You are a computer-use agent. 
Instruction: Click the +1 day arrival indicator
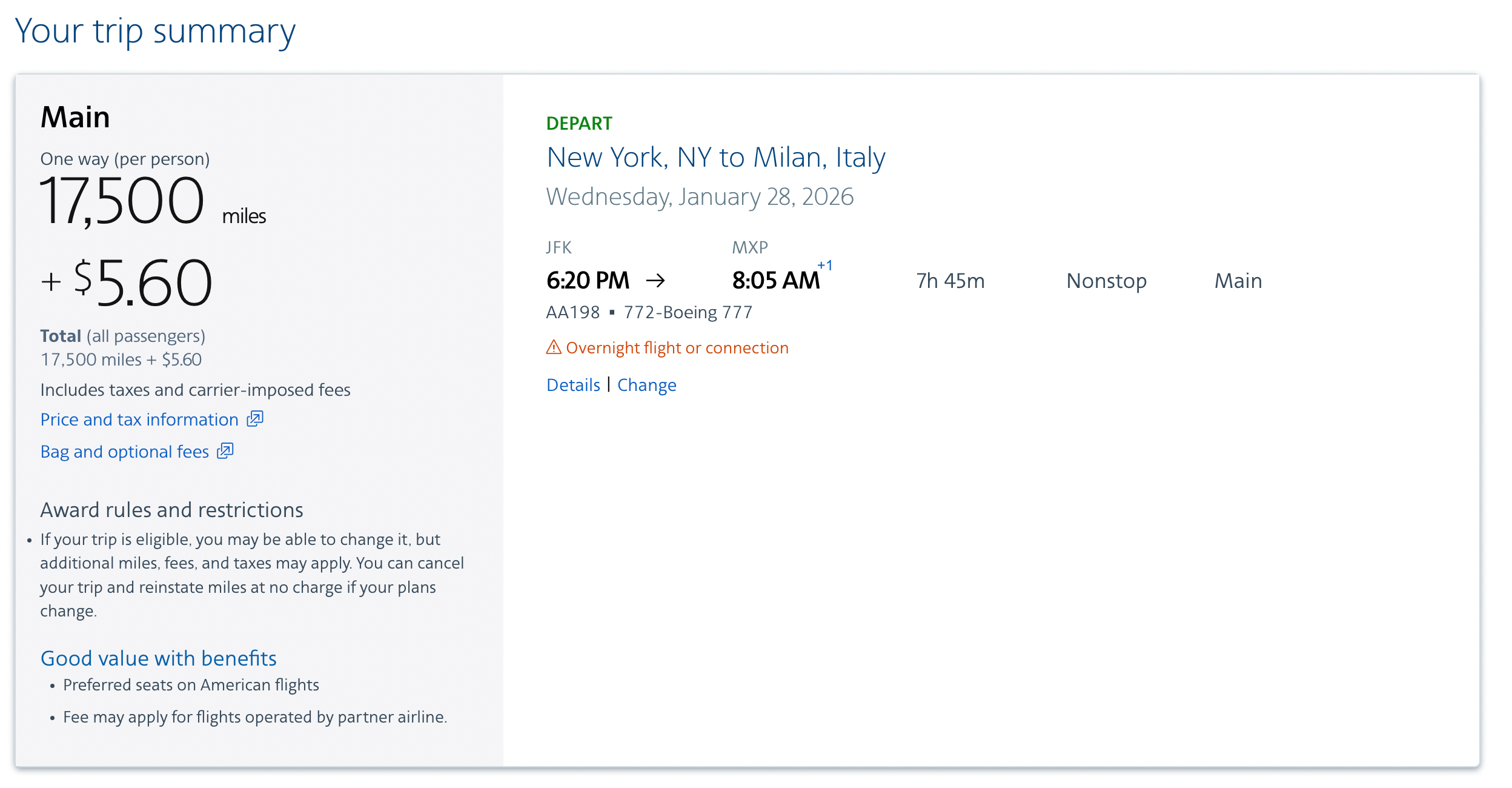(x=825, y=265)
